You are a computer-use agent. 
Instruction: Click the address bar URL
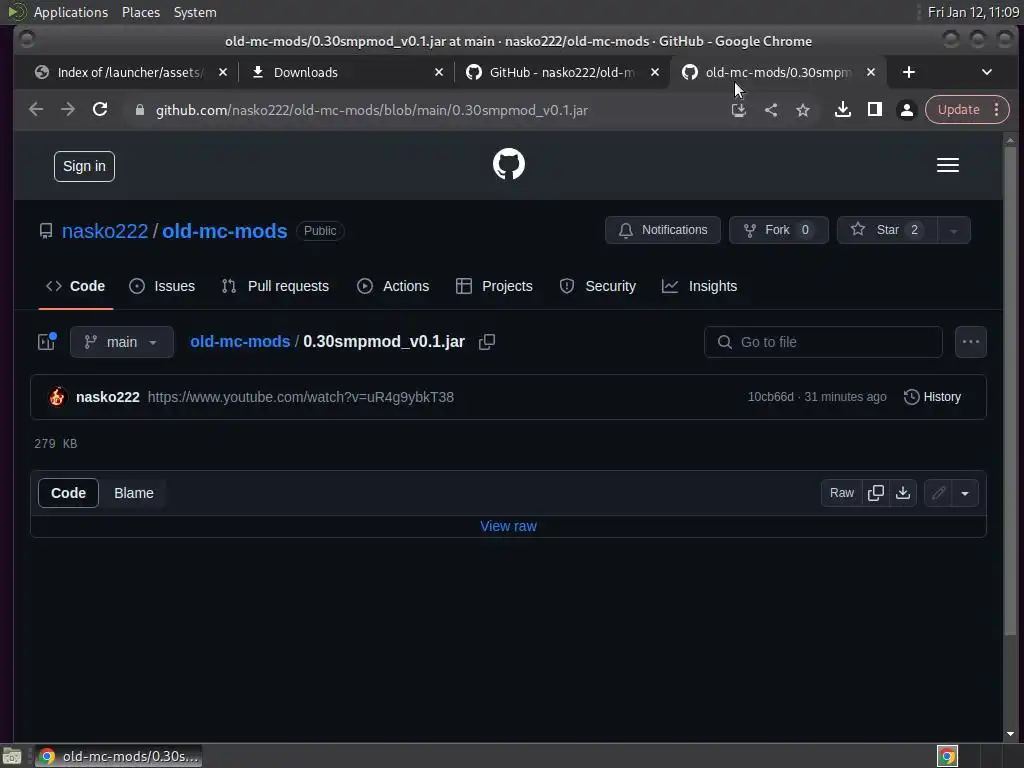pyautogui.click(x=372, y=110)
